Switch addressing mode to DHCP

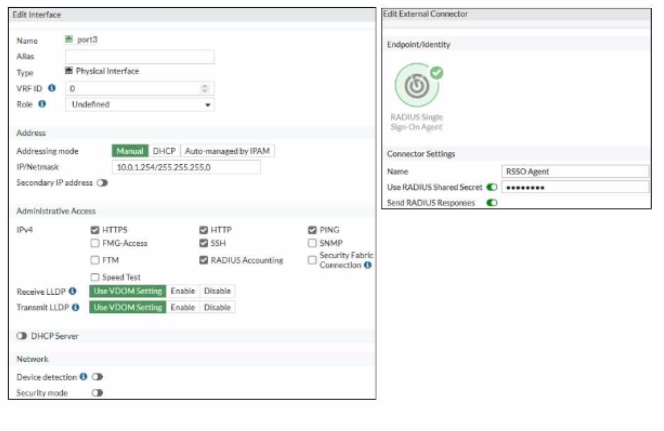tap(164, 151)
